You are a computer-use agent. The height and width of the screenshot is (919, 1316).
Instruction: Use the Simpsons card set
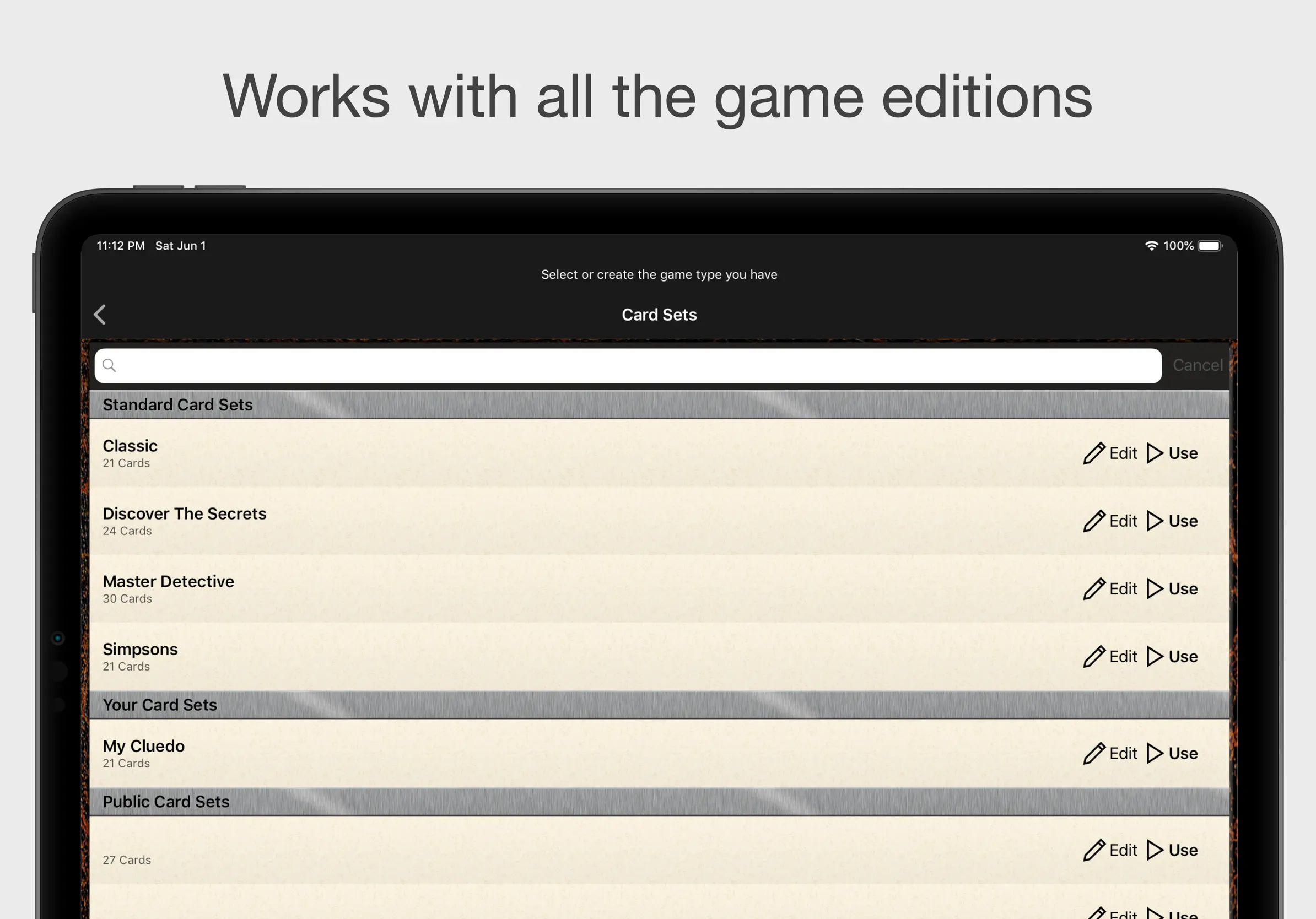[1173, 657]
